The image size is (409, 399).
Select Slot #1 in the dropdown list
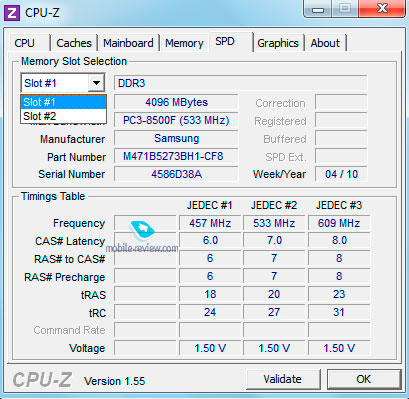click(63, 102)
